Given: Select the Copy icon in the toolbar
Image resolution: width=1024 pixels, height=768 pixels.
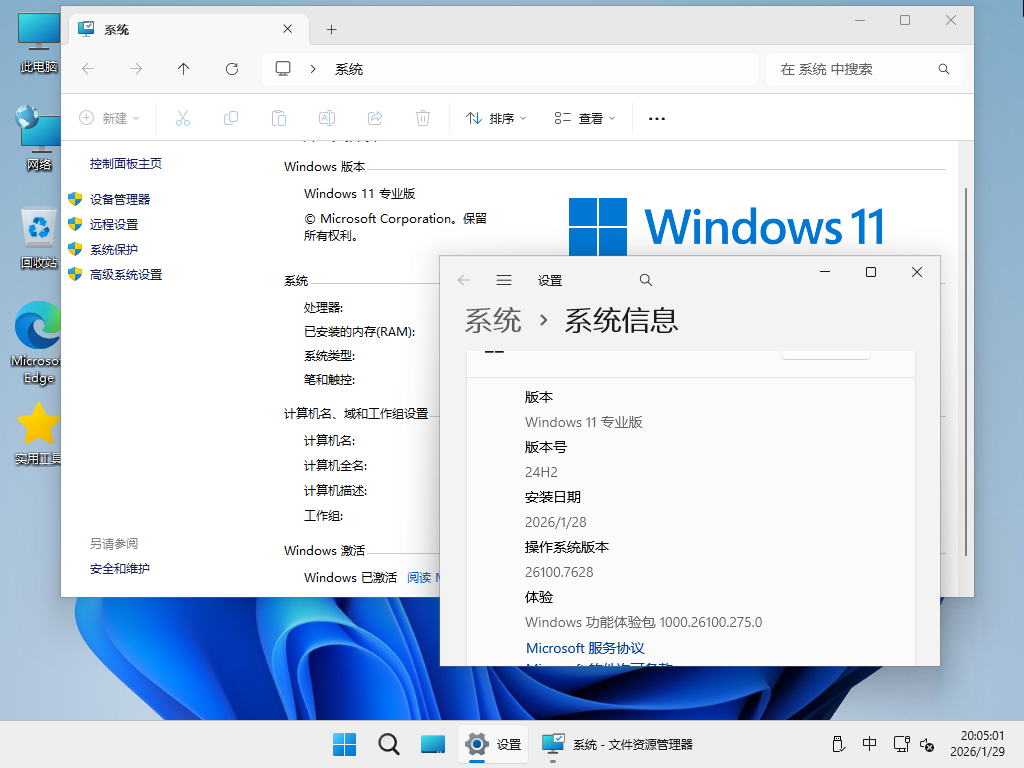Looking at the screenshot, I should [x=231, y=117].
